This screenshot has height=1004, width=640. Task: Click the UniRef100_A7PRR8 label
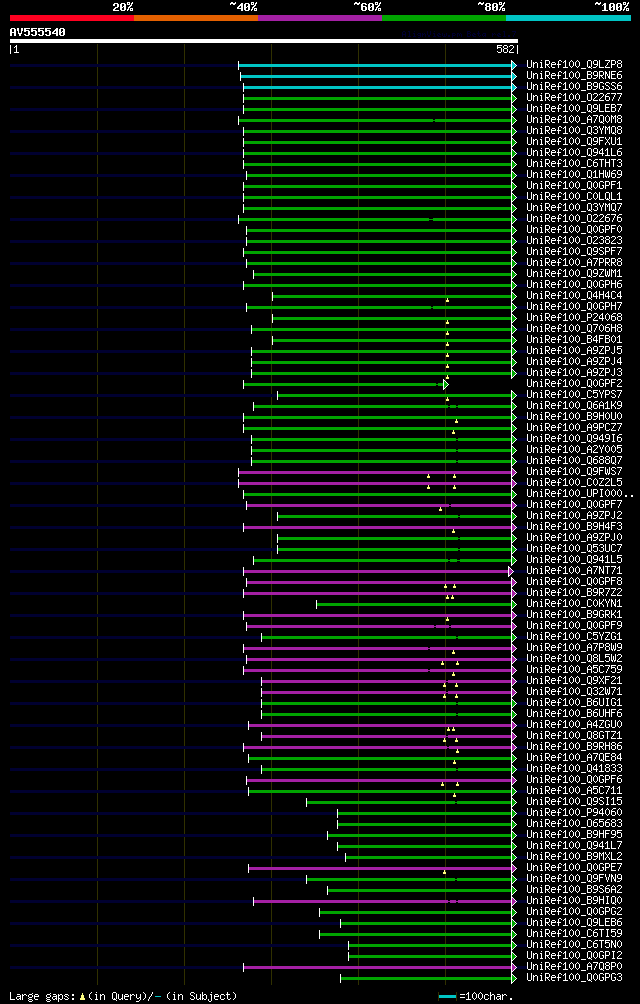(574, 263)
